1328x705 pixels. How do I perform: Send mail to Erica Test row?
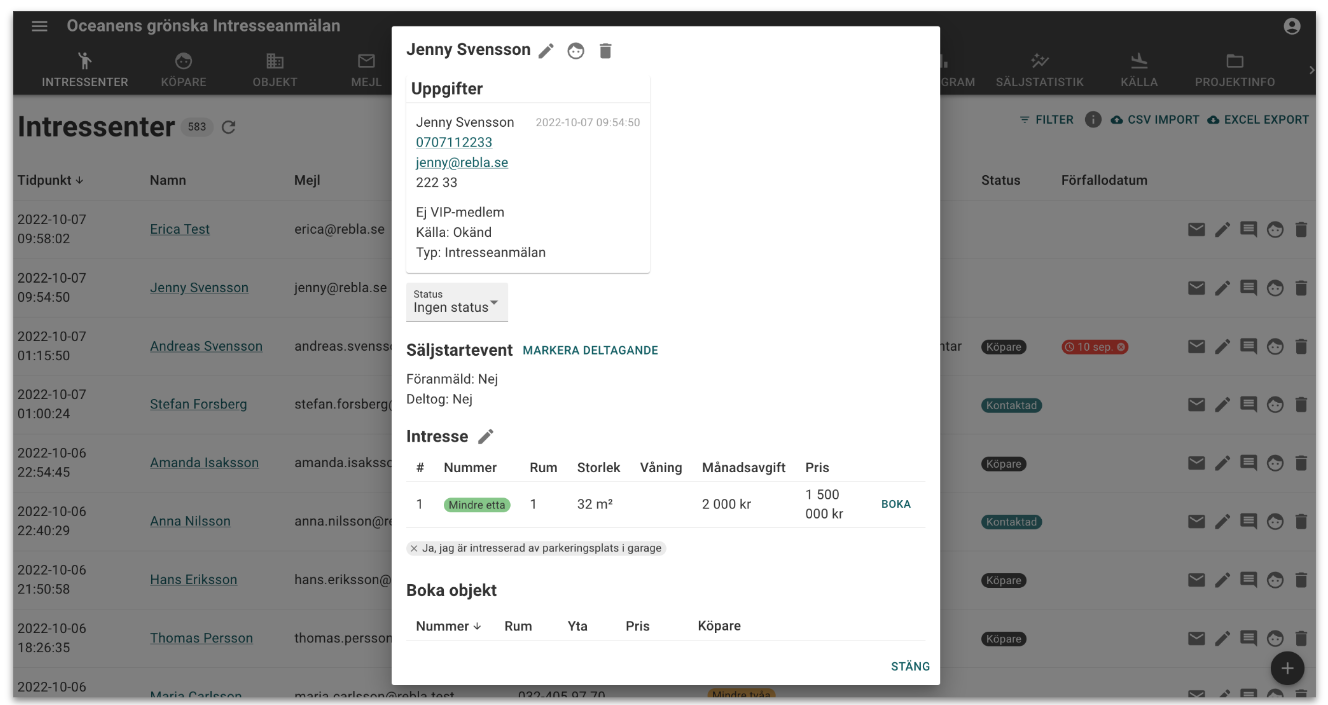1196,230
